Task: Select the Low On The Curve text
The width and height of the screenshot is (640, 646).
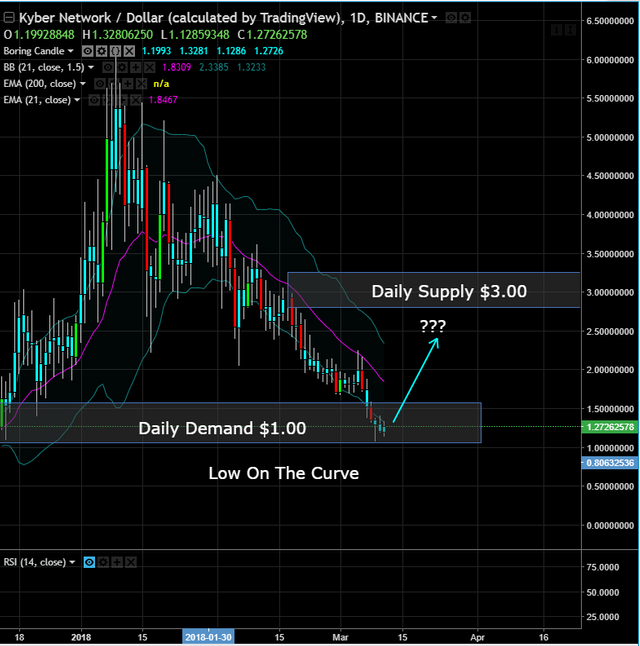Action: tap(284, 473)
